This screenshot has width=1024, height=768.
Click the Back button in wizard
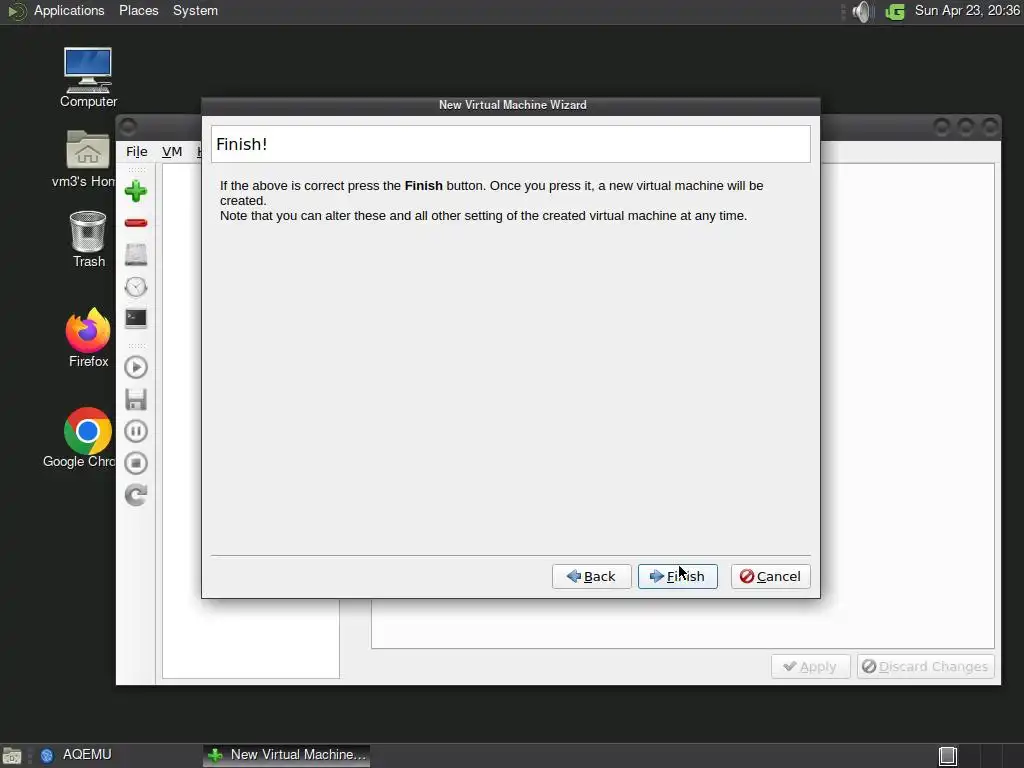click(x=592, y=576)
